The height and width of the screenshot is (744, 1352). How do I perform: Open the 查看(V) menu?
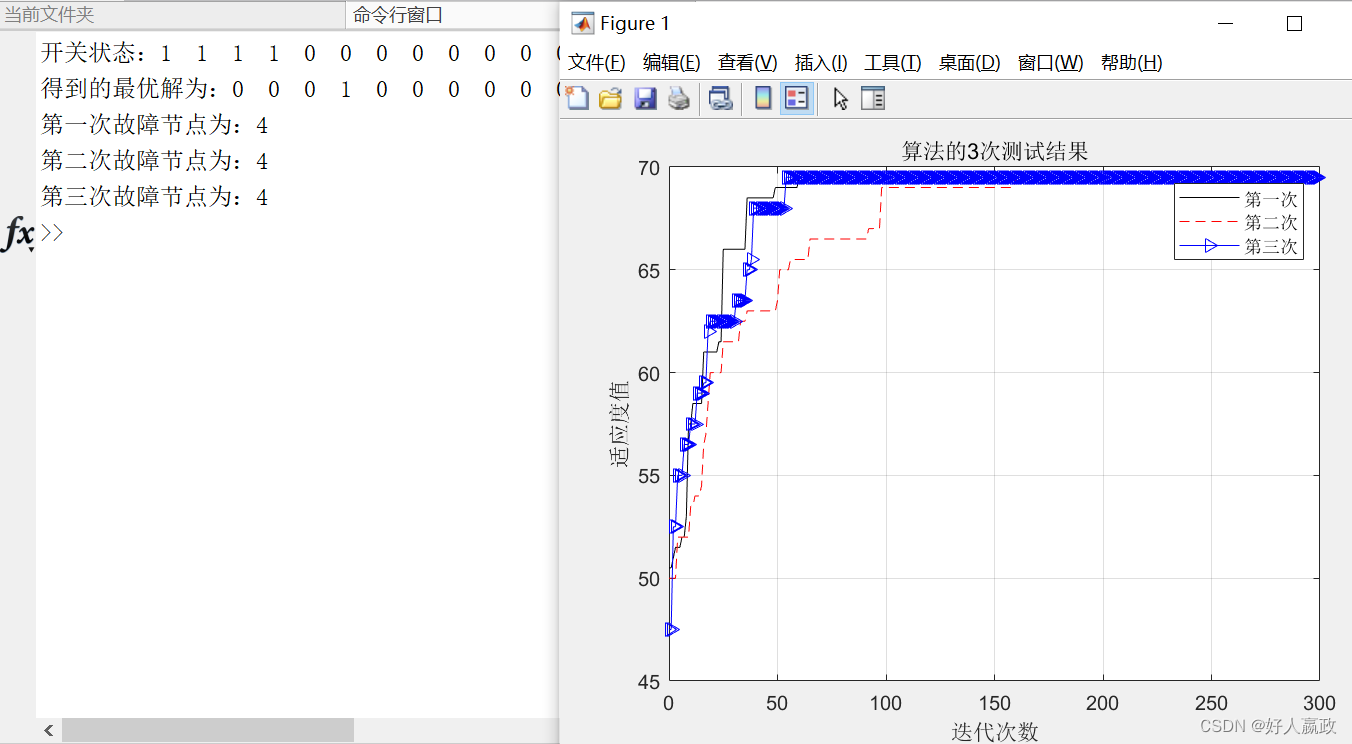748,63
